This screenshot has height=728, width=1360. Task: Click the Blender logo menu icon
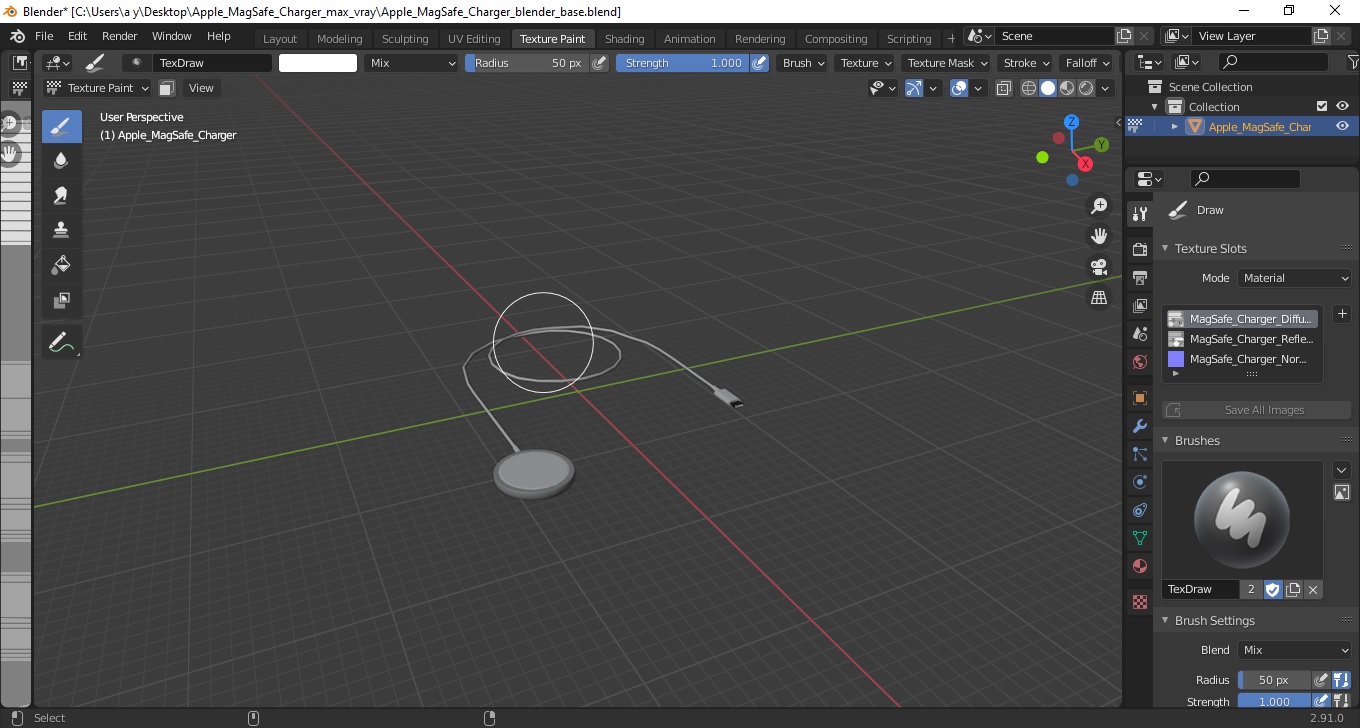[17, 36]
